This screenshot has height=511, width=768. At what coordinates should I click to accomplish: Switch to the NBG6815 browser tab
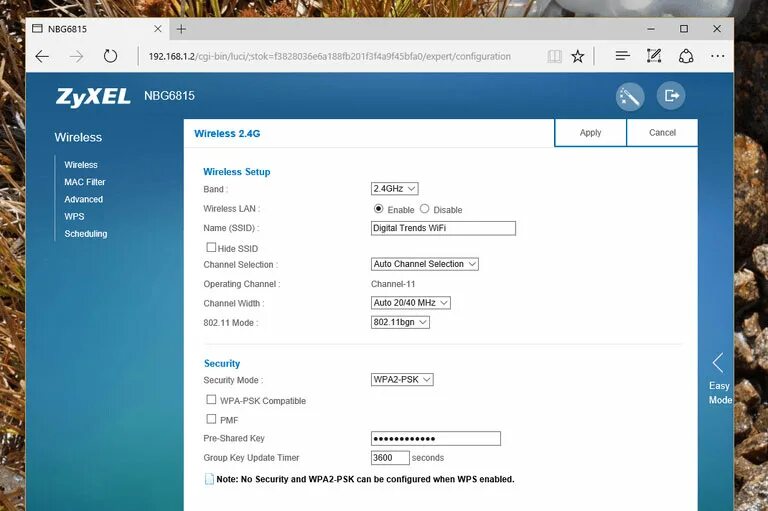[97, 29]
